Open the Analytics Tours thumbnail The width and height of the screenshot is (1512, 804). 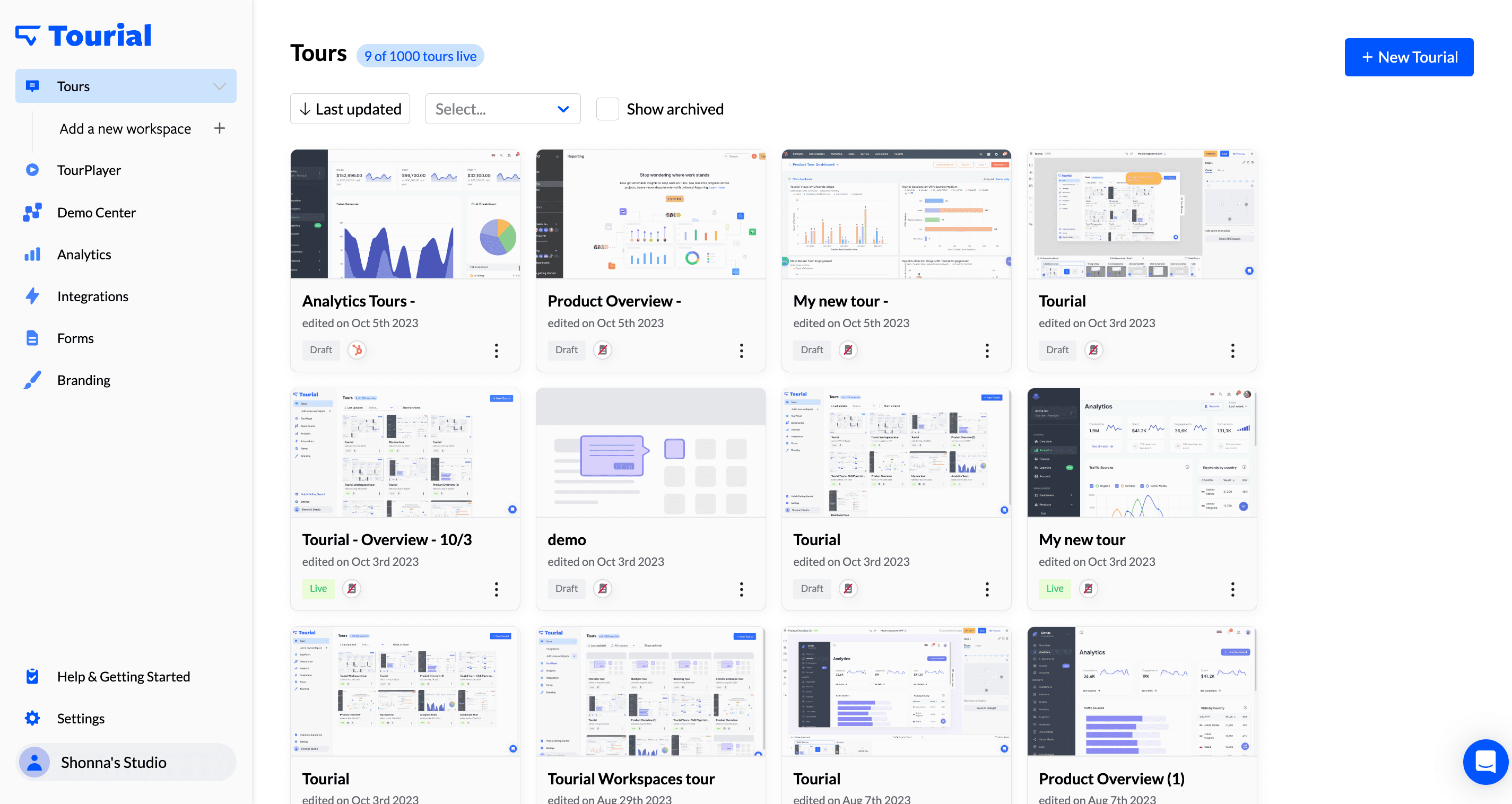pos(405,214)
